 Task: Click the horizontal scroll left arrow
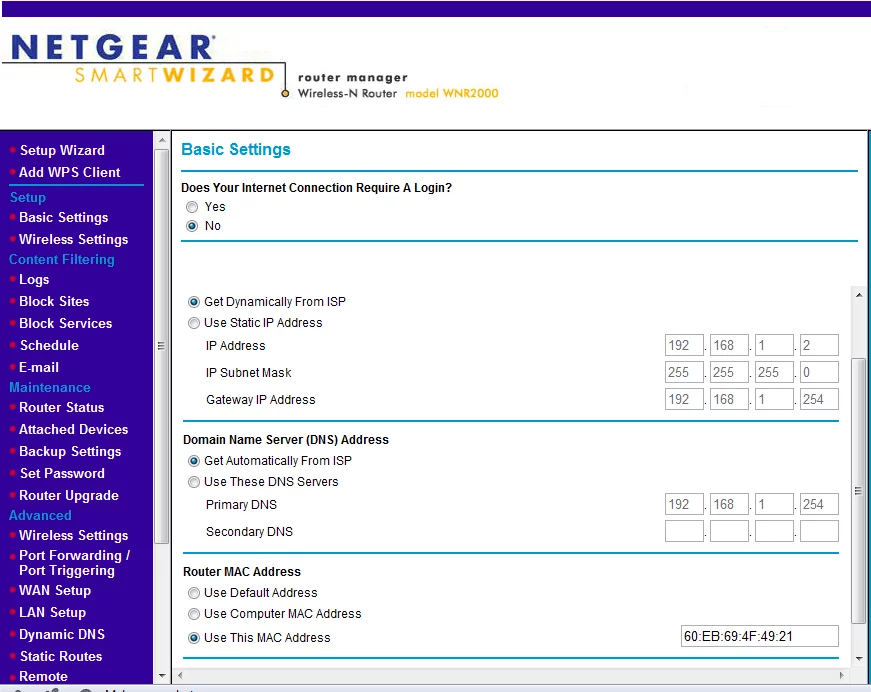[x=179, y=675]
